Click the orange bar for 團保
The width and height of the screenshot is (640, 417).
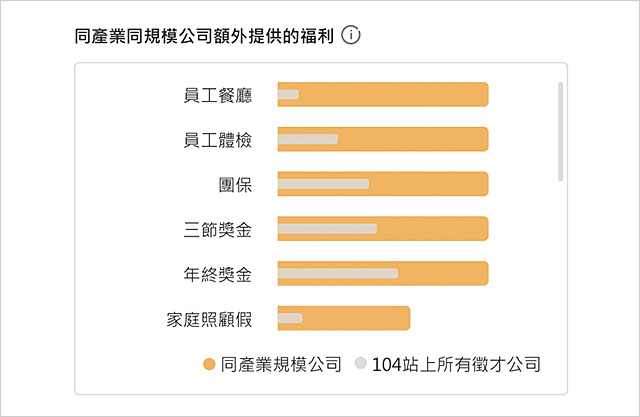coord(383,184)
